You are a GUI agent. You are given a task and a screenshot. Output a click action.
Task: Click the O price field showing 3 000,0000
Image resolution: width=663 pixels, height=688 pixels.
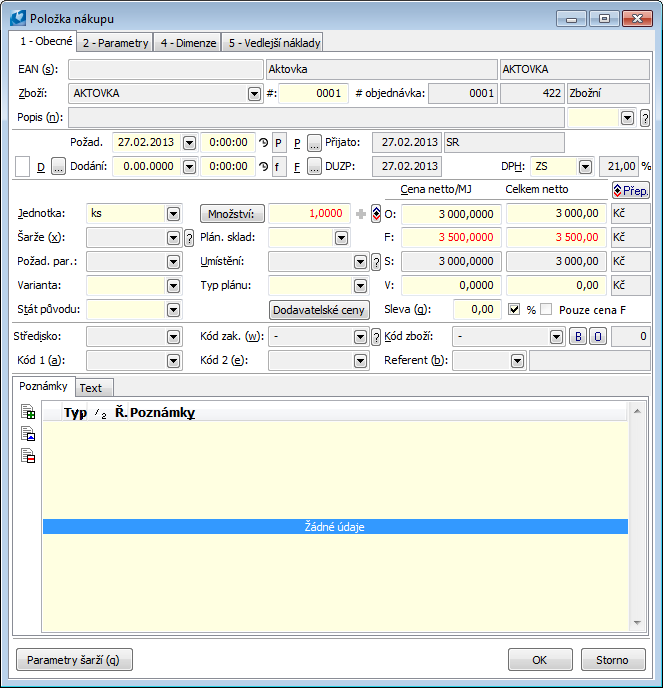(452, 214)
